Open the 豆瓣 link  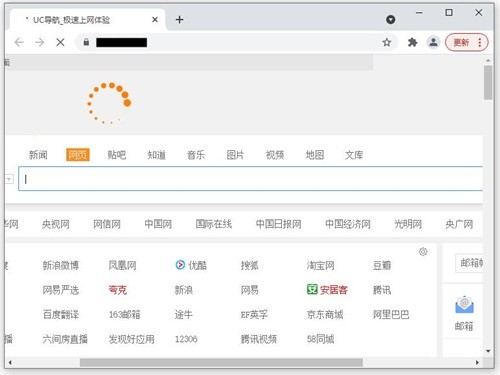(382, 265)
